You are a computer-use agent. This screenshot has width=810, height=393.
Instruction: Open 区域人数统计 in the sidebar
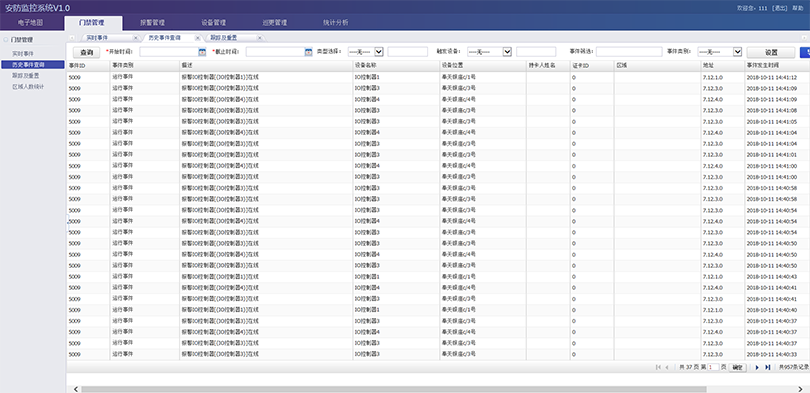click(28, 87)
